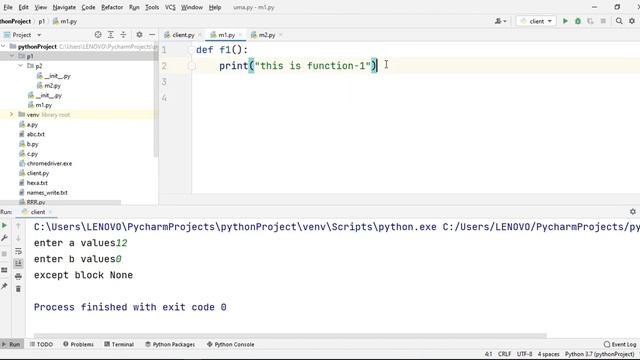This screenshot has height=360, width=640.
Task: Open the Python Console tool window
Action: (230, 344)
